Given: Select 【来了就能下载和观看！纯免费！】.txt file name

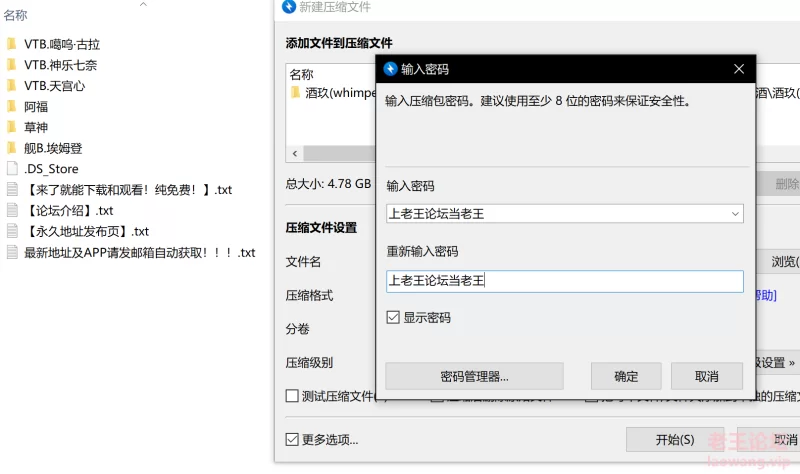Looking at the screenshot, I should [x=128, y=190].
